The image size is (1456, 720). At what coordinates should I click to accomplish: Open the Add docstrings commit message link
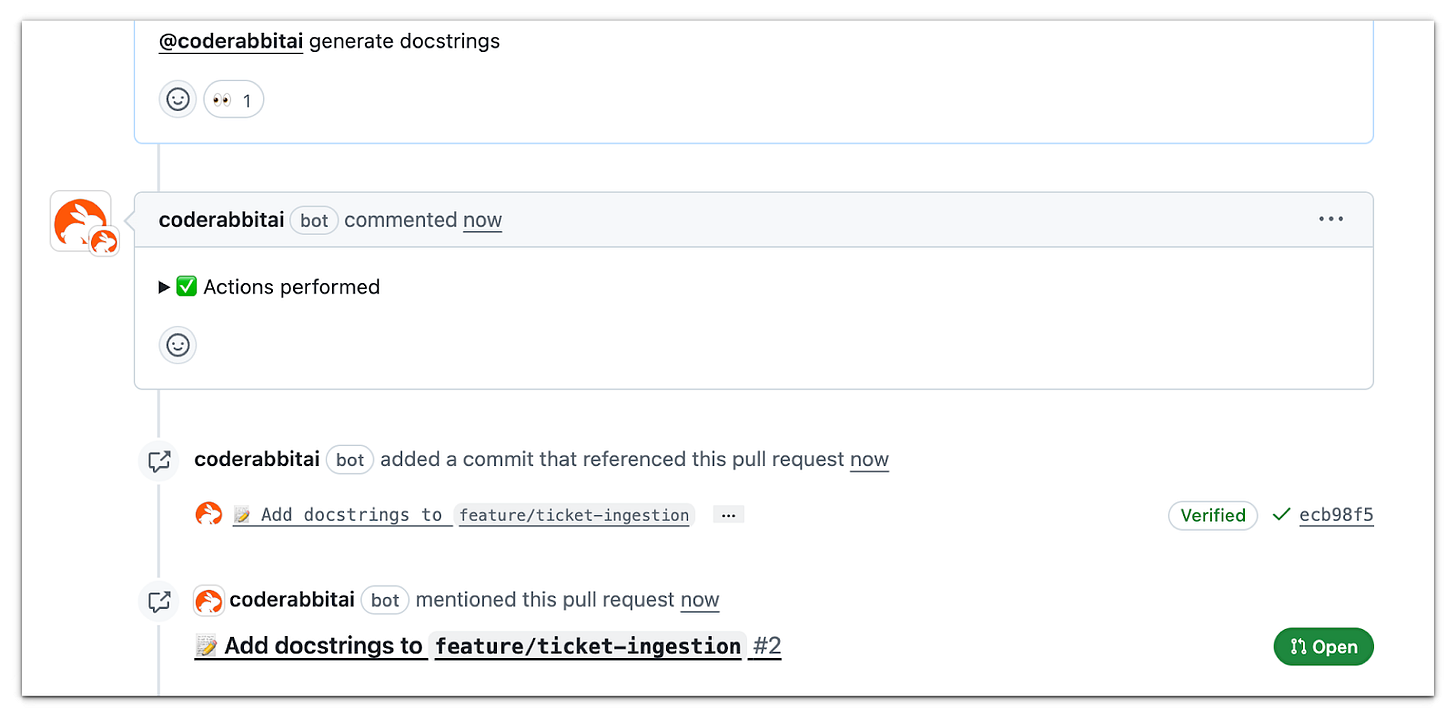[461, 515]
